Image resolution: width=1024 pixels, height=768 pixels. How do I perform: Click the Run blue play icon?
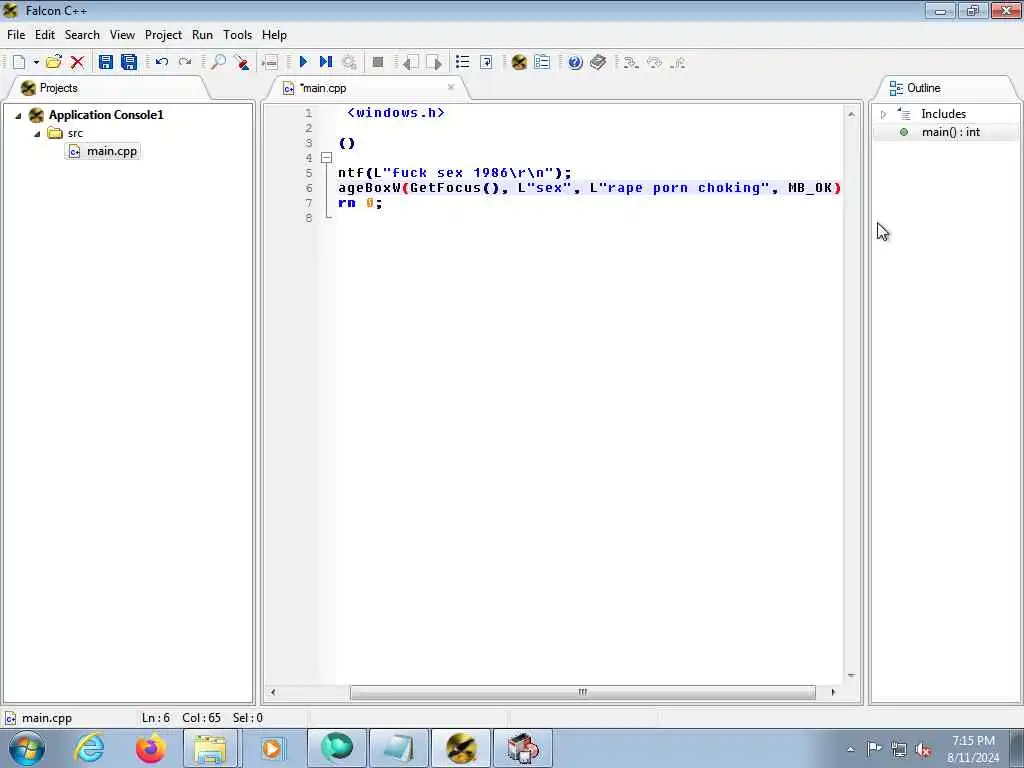[x=303, y=62]
